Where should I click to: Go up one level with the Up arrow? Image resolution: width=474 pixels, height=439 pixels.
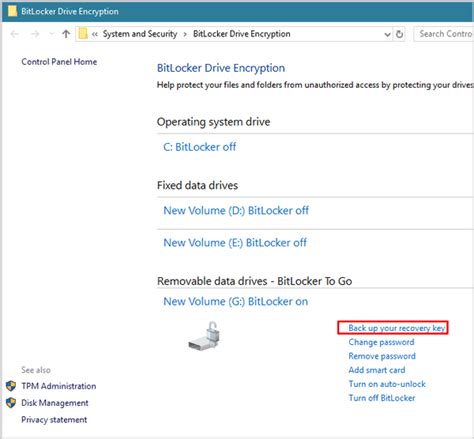pyautogui.click(x=66, y=34)
